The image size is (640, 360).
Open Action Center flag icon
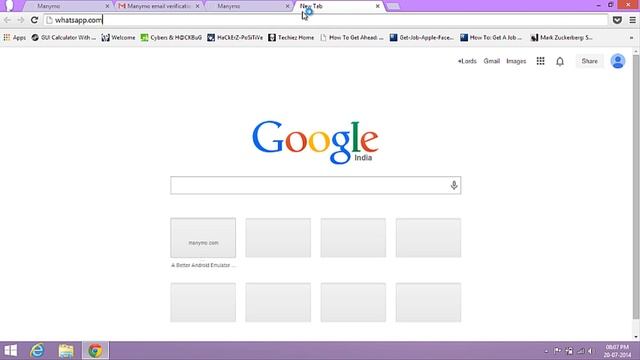(558, 351)
